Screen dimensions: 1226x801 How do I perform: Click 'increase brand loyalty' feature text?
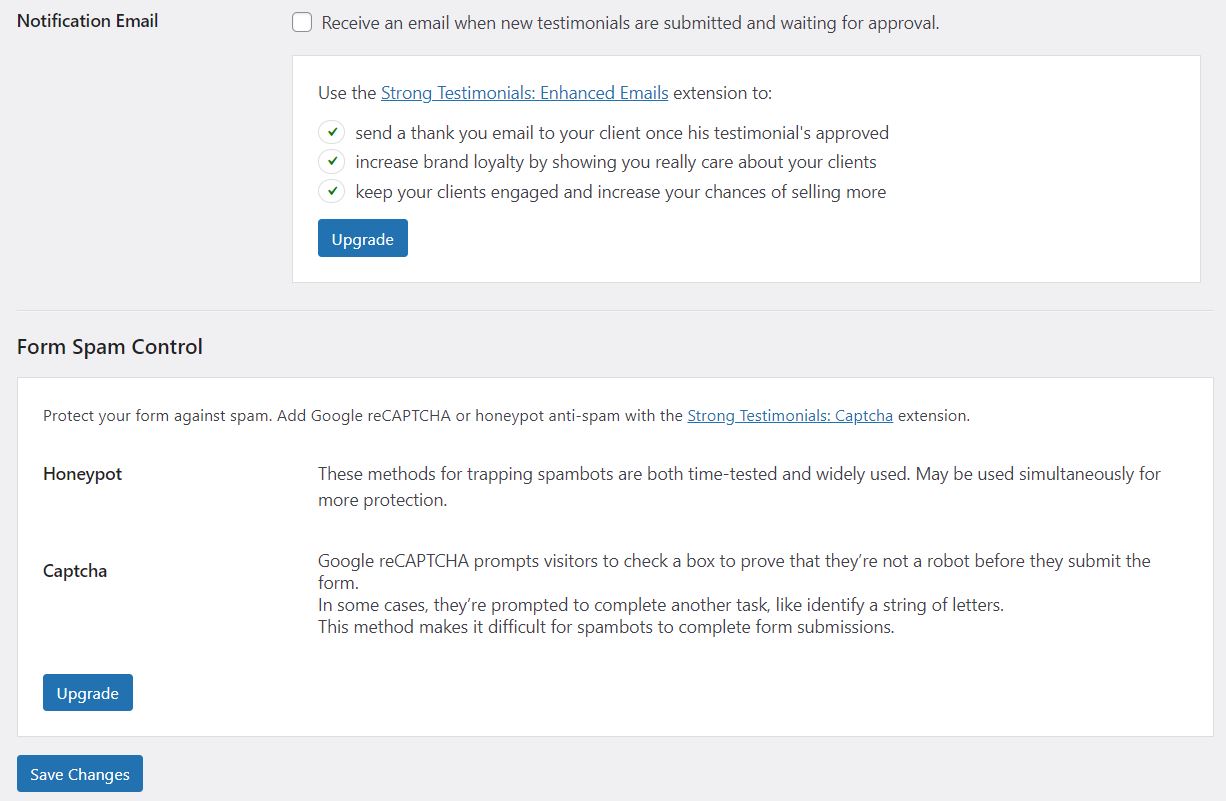coord(615,162)
